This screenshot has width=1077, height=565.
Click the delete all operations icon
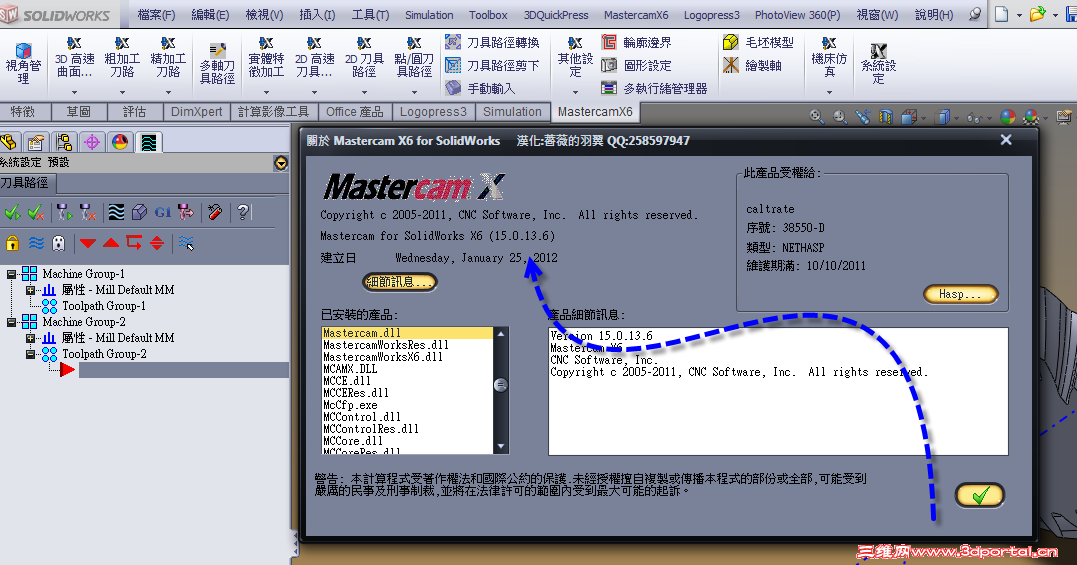coord(215,212)
